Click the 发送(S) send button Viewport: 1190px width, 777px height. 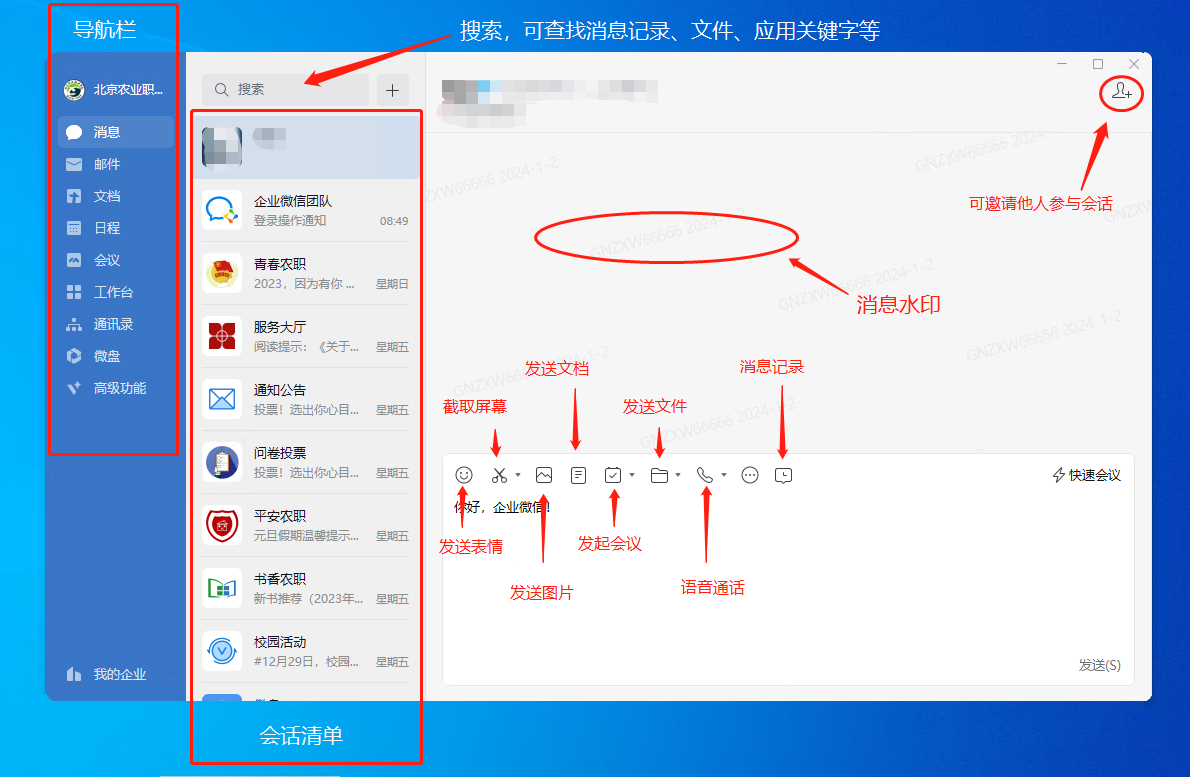pyautogui.click(x=1099, y=665)
